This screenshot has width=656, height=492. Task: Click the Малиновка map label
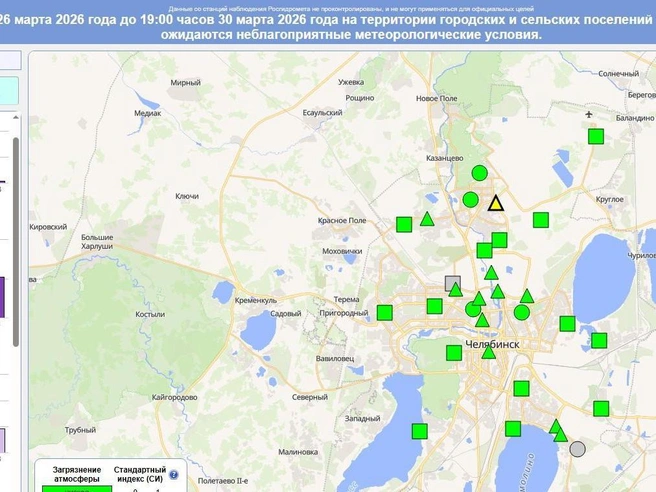click(x=298, y=452)
